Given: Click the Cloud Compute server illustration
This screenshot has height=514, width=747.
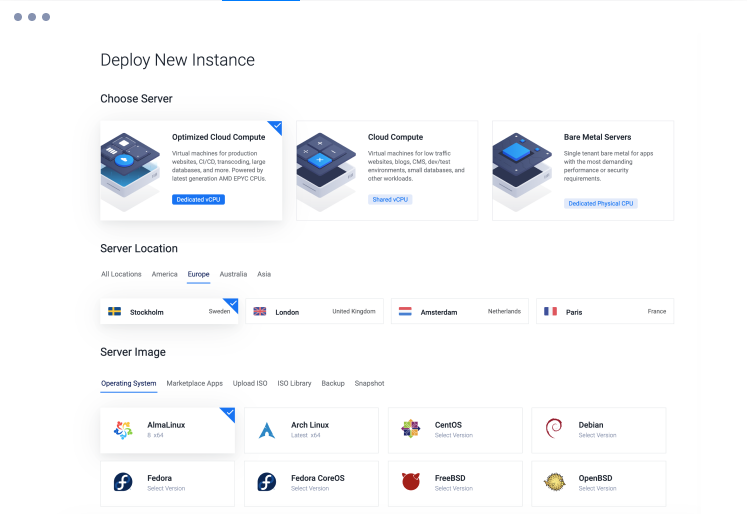Looking at the screenshot, I should (x=326, y=171).
